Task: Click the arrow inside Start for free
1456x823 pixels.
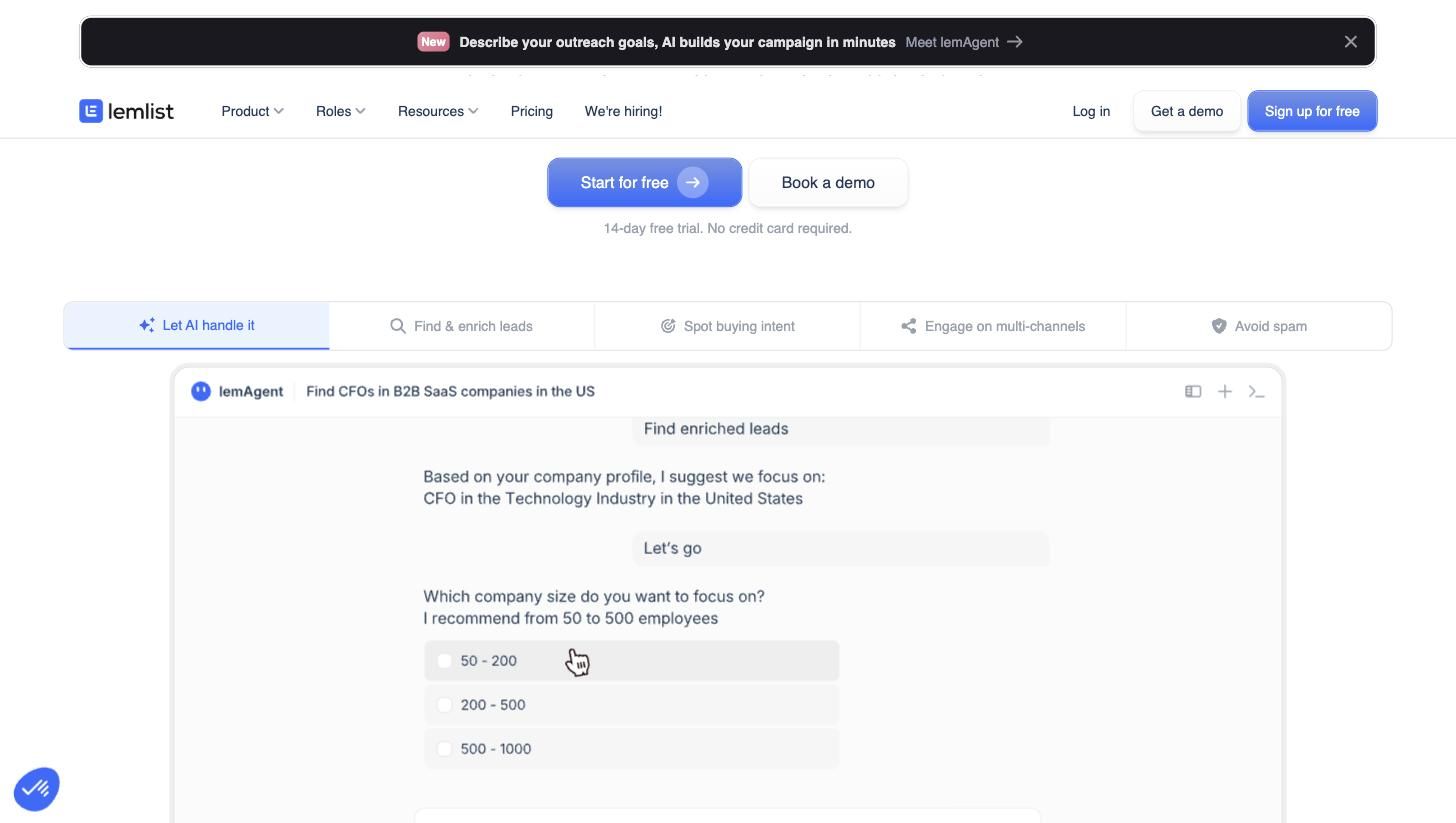Action: point(692,182)
